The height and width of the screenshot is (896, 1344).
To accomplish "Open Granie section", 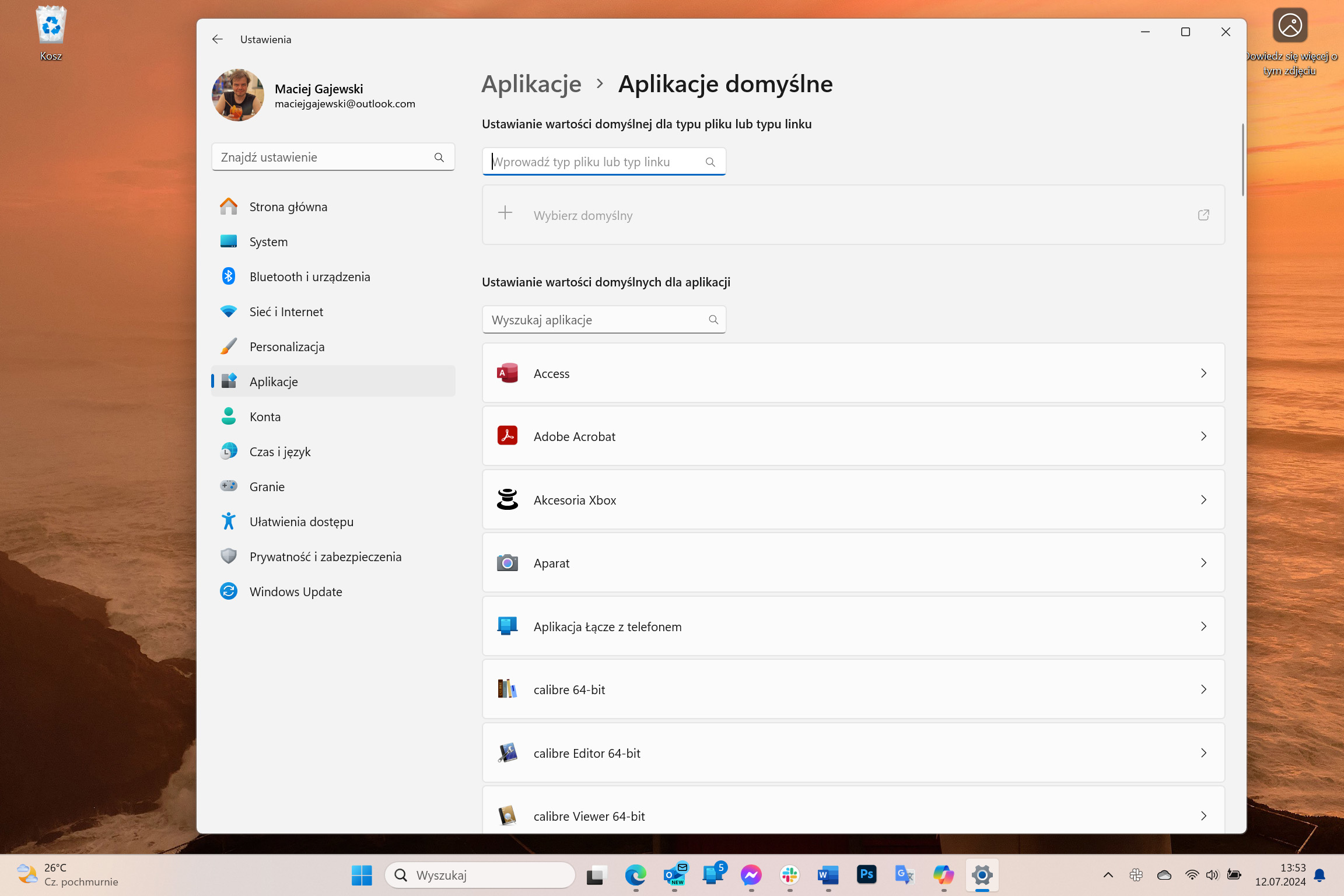I will tap(333, 487).
